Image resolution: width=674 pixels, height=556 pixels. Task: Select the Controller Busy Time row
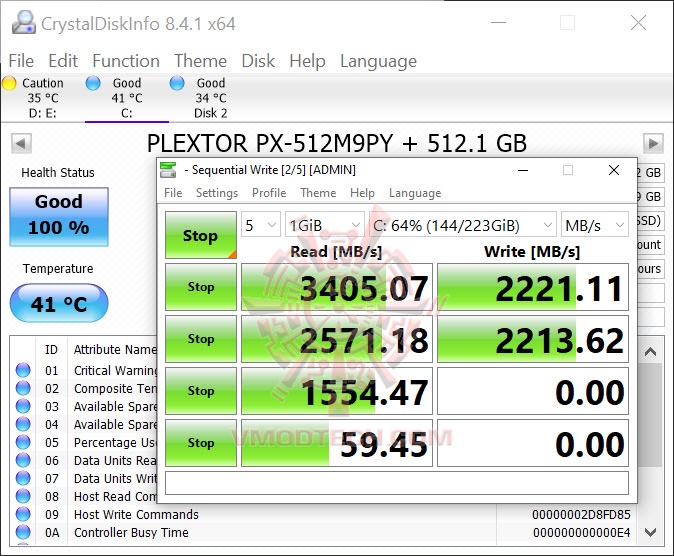click(325, 532)
